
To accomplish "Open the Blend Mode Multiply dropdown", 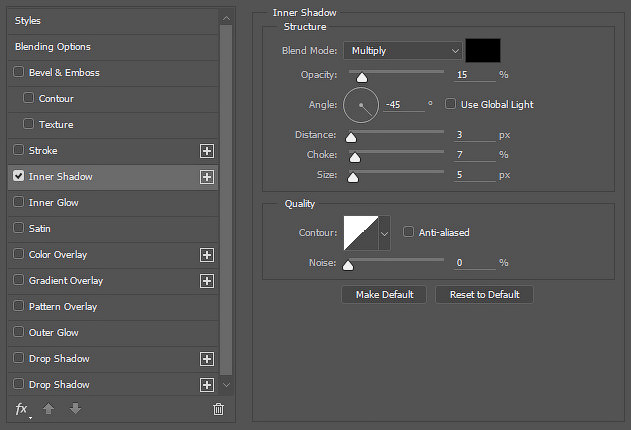I will click(x=402, y=51).
